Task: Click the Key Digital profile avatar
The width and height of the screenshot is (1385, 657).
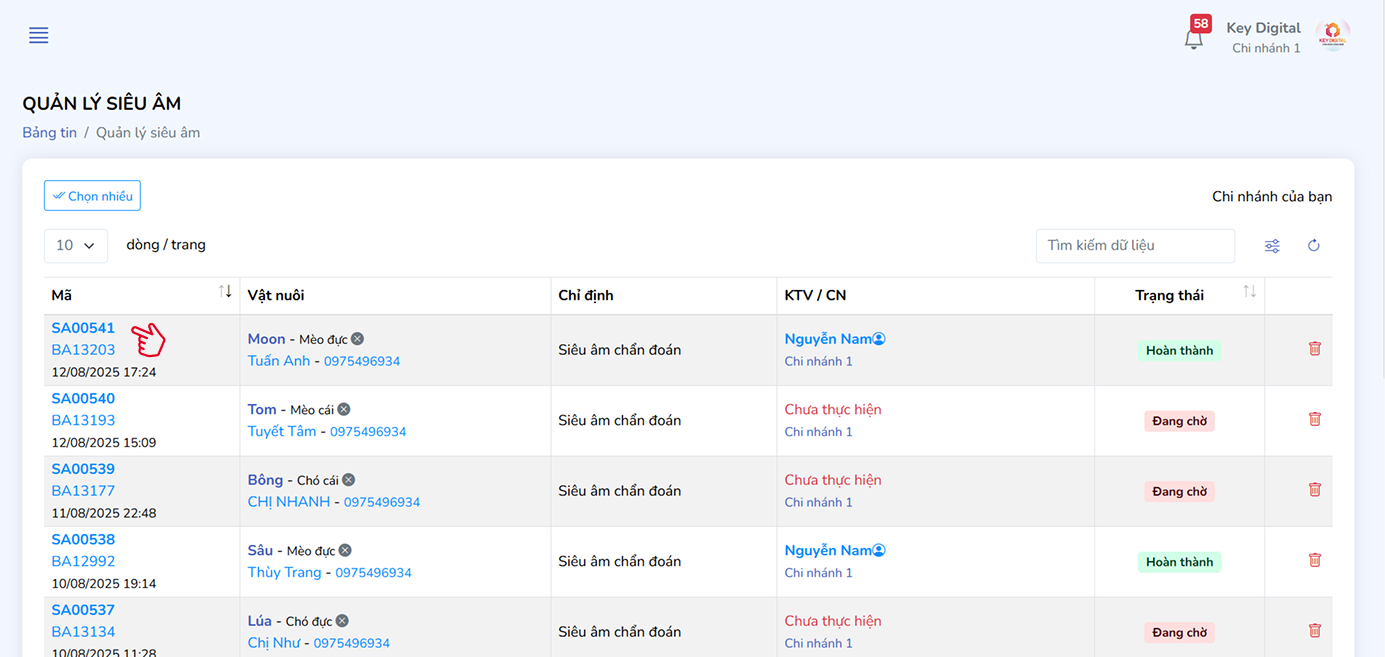Action: point(1332,36)
